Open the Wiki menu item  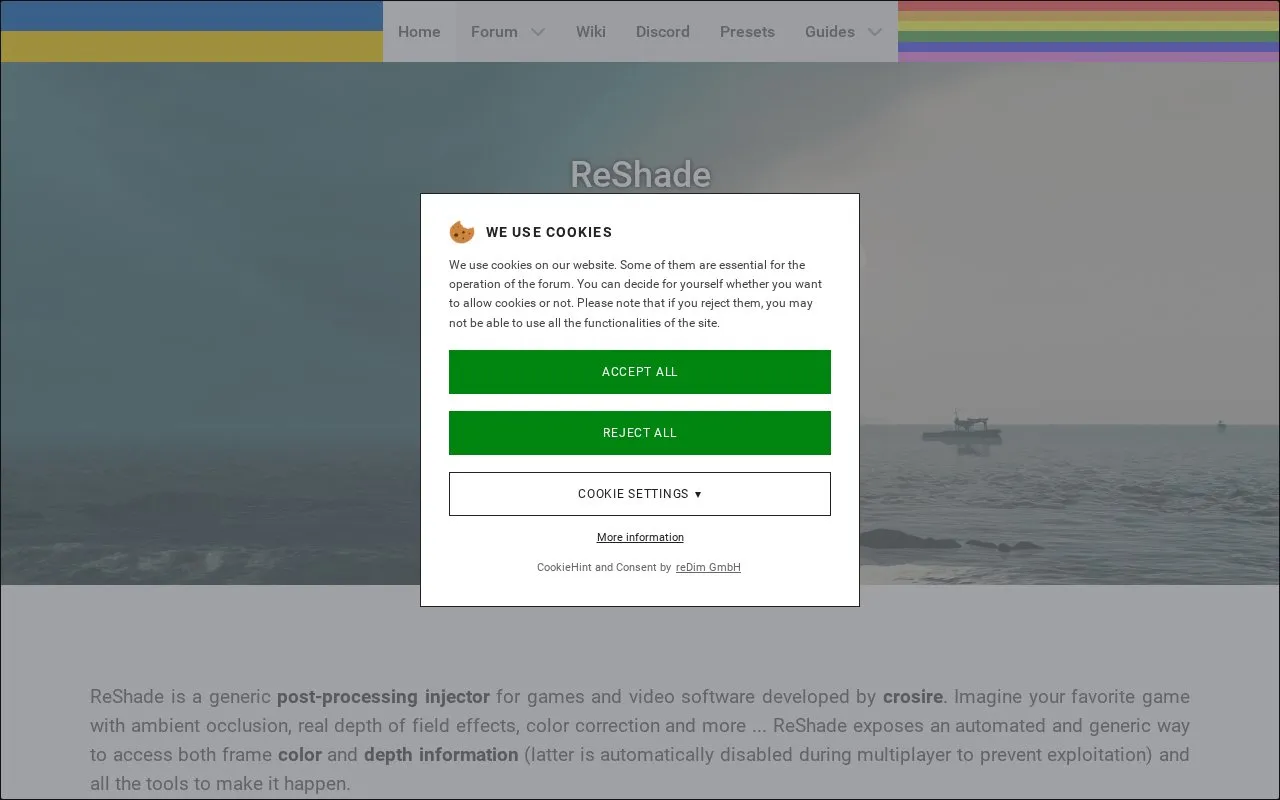click(591, 32)
